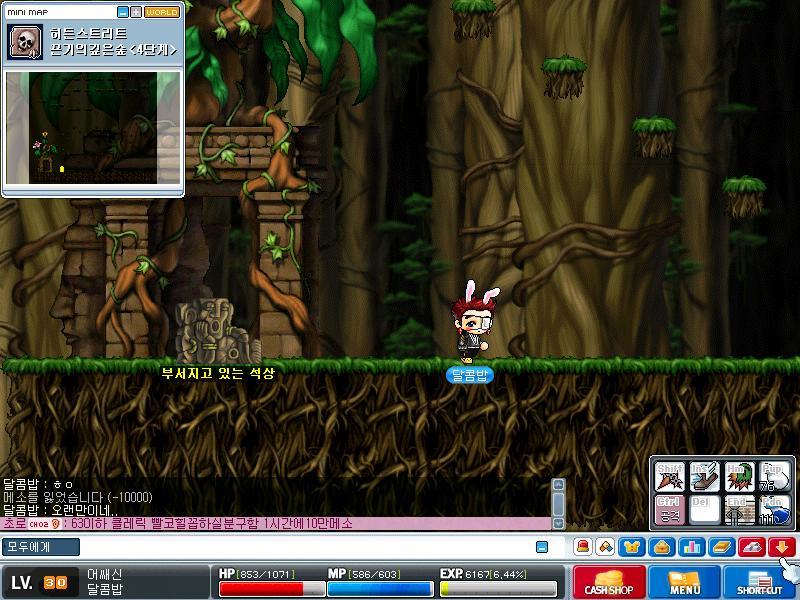Click the job name 어쌔신 in status bar

pyautogui.click(x=105, y=575)
